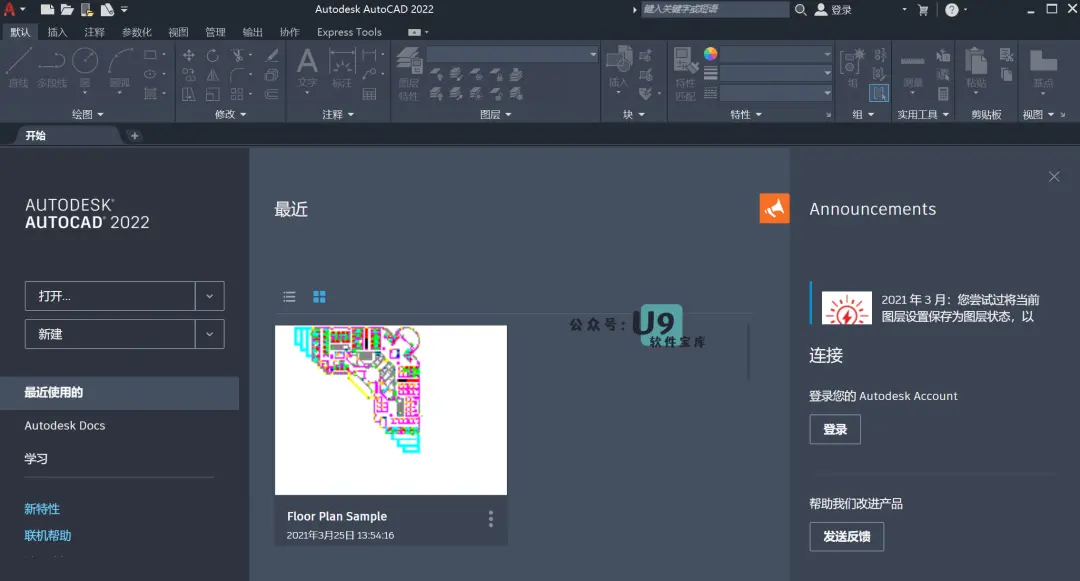Viewport: 1080px width, 581px height.
Task: Click the New (新建) drawing button
Action: 110,334
